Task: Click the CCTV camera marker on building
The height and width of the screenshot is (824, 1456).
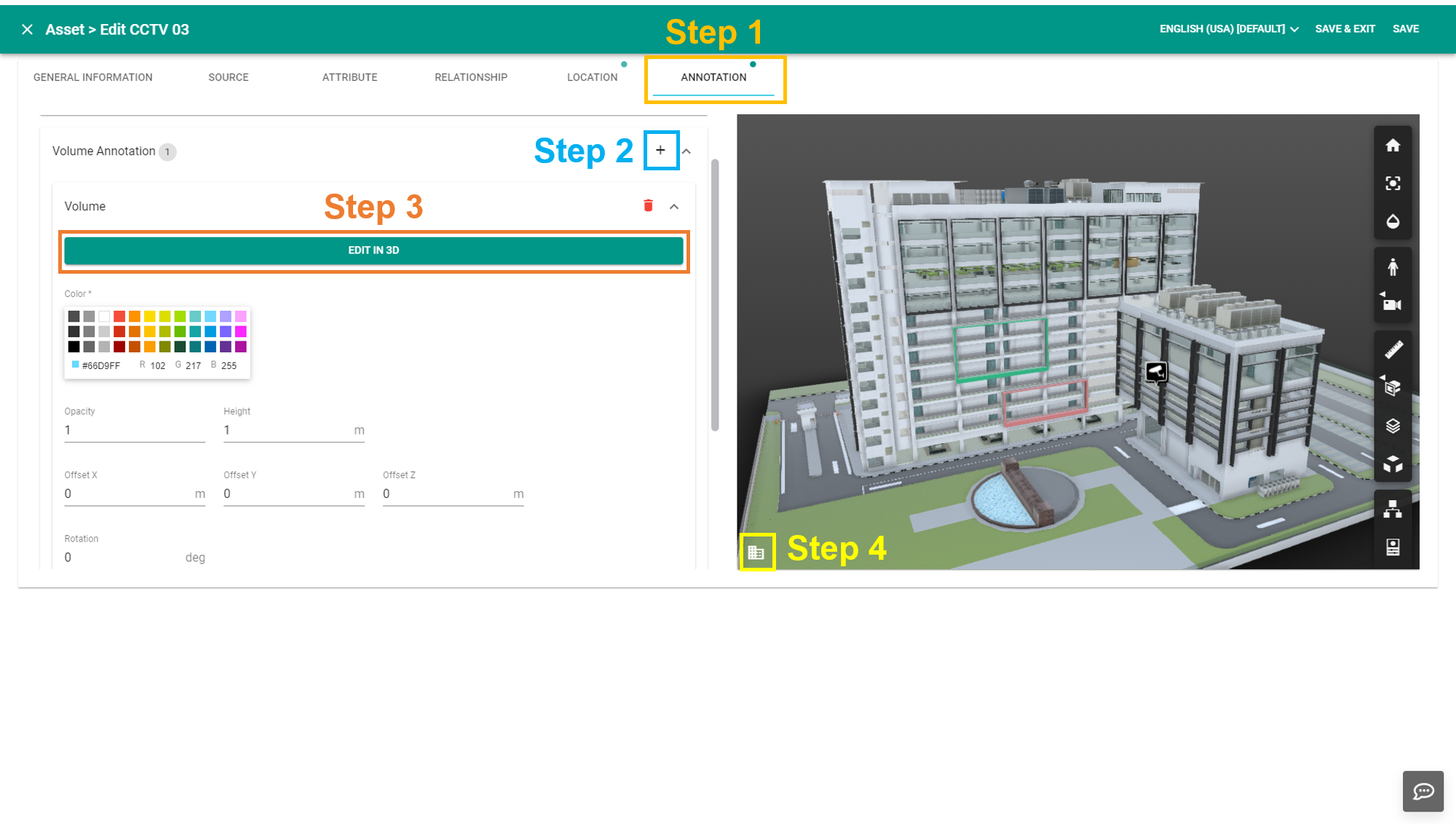Action: click(1156, 373)
